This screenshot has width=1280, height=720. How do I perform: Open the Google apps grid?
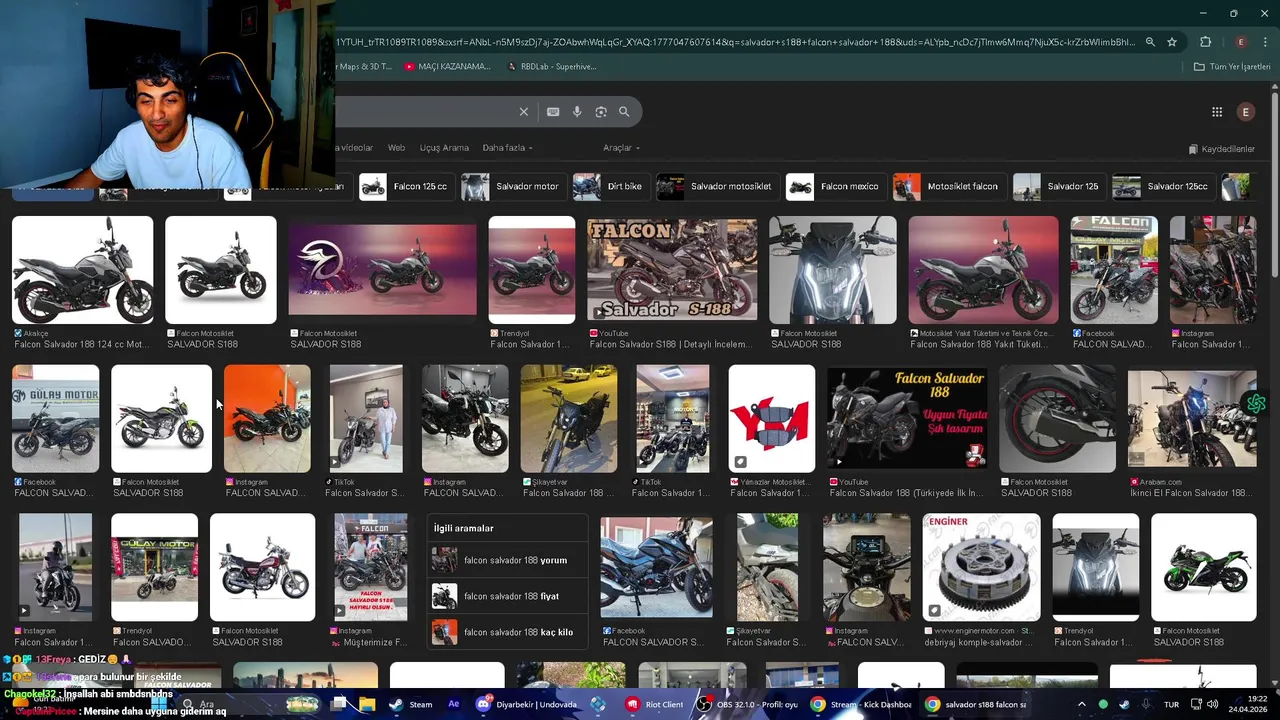click(1217, 112)
